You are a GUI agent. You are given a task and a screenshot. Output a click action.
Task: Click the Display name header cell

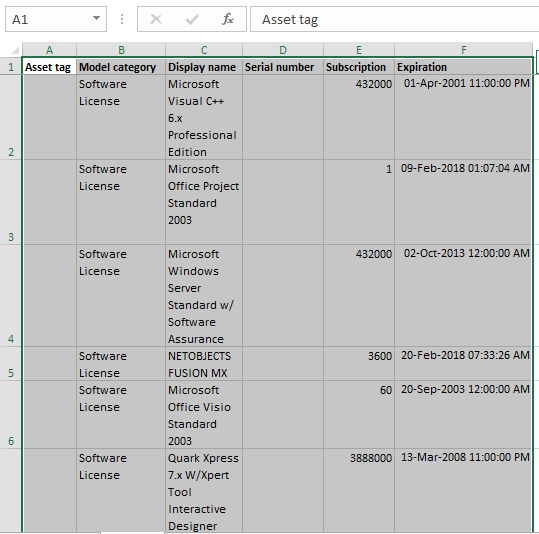point(204,67)
